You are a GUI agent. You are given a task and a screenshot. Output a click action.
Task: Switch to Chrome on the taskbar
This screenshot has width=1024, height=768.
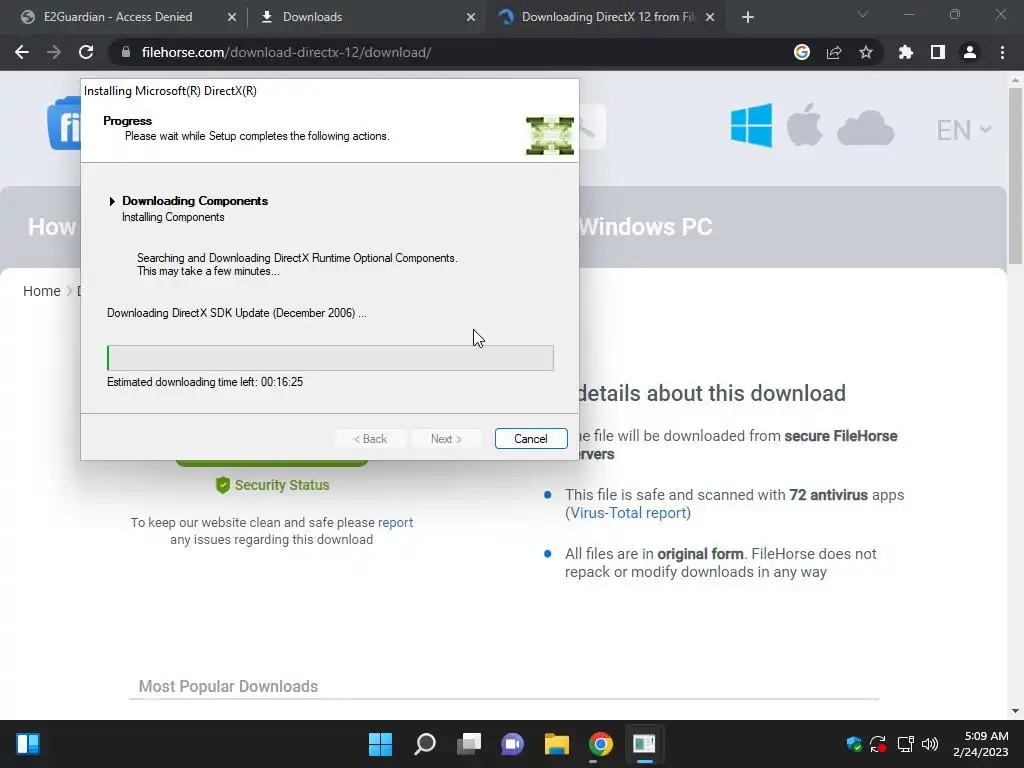click(x=601, y=744)
